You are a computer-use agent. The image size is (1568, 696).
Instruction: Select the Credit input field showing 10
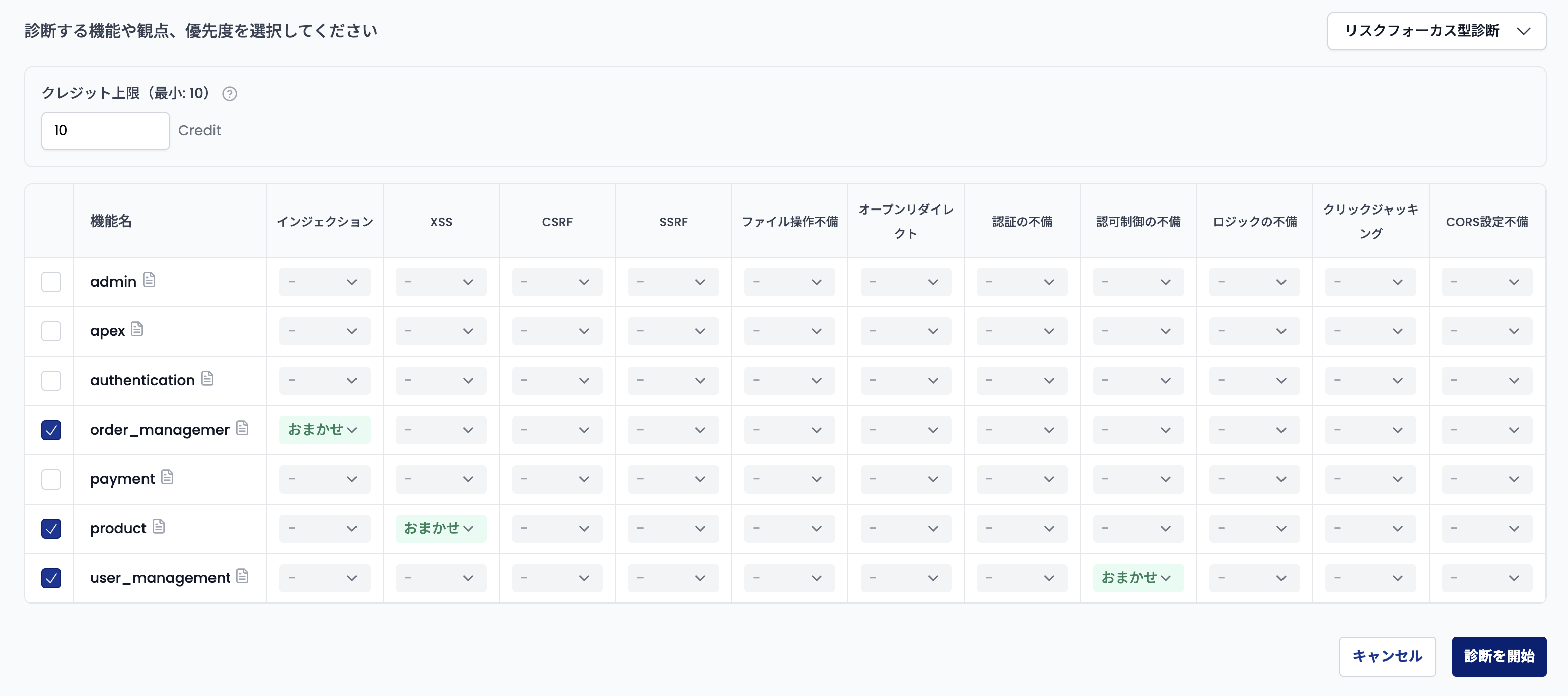click(x=105, y=130)
